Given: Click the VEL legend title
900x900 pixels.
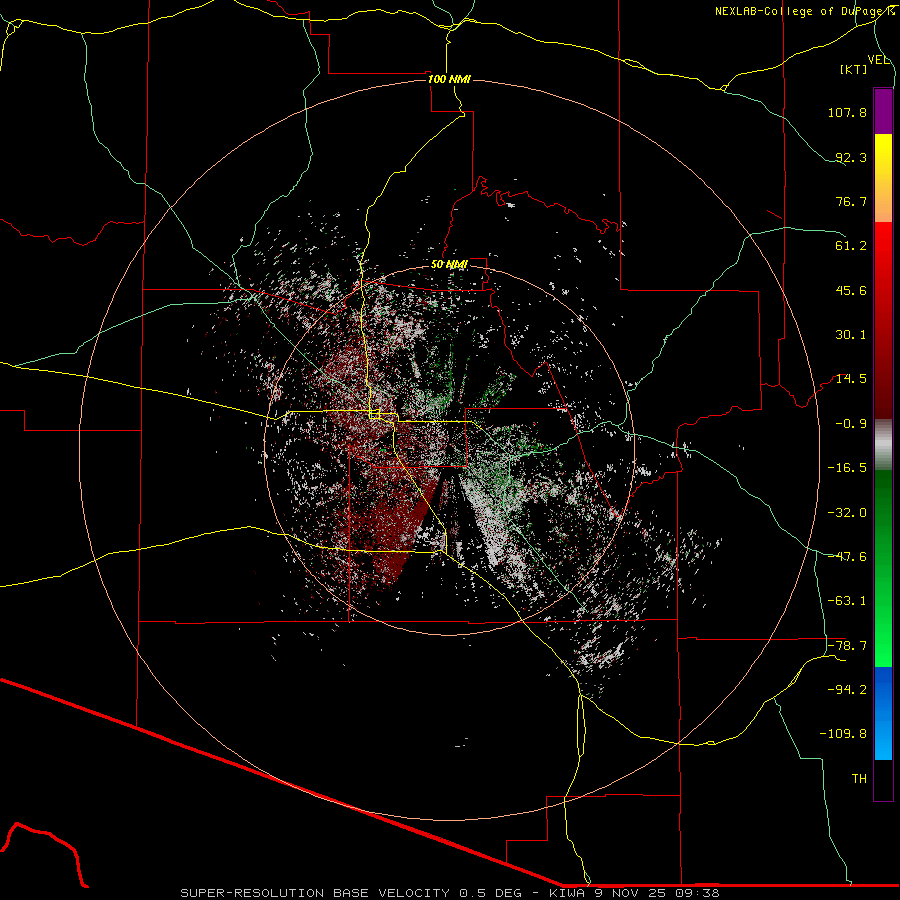Looking at the screenshot, I should click(878, 60).
